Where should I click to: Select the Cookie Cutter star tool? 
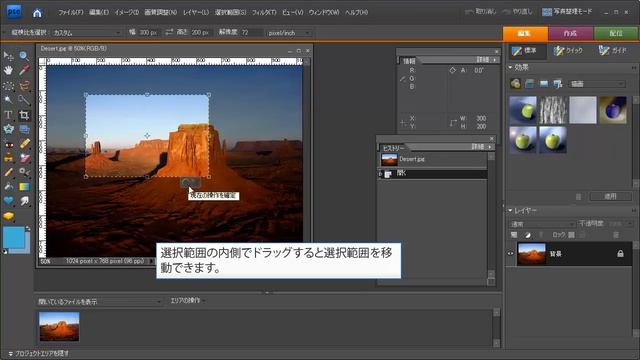tap(8, 129)
